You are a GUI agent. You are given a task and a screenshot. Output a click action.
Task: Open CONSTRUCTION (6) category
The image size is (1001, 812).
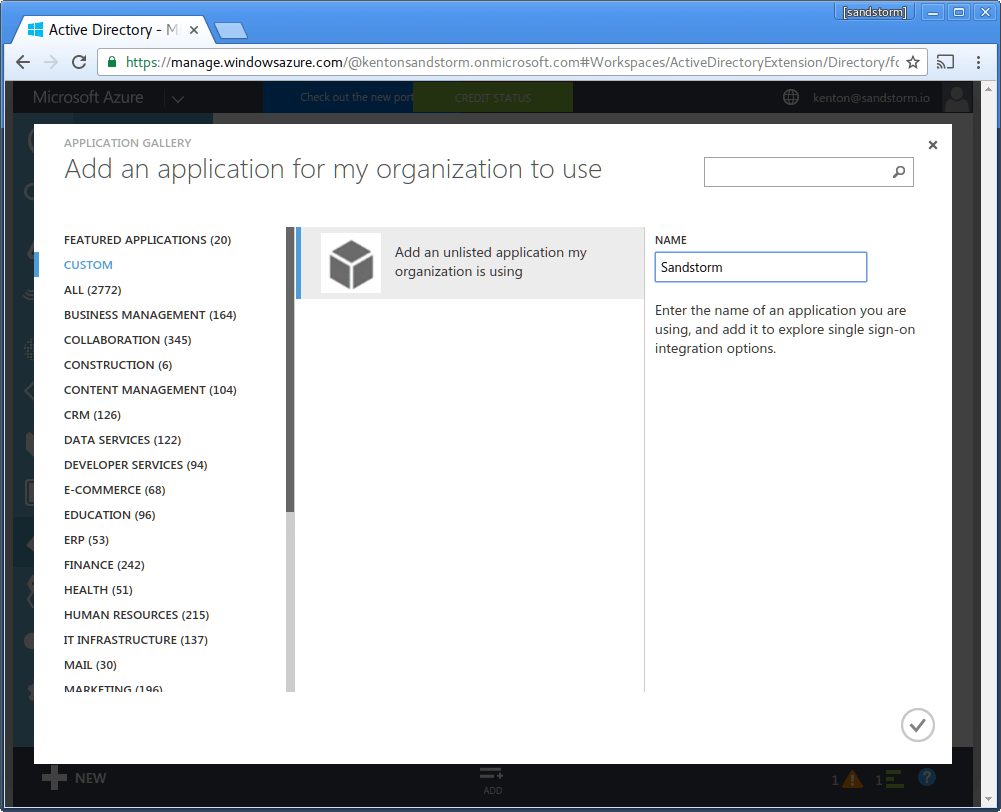118,365
